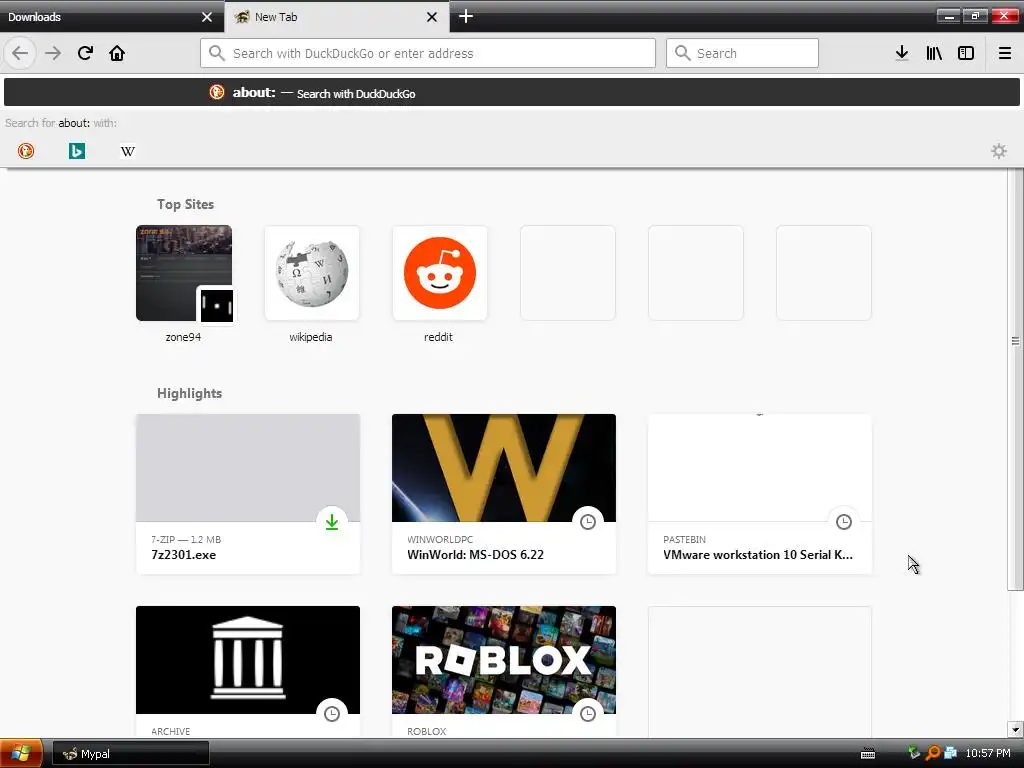Click history clock icon on Pastebin card

point(844,522)
